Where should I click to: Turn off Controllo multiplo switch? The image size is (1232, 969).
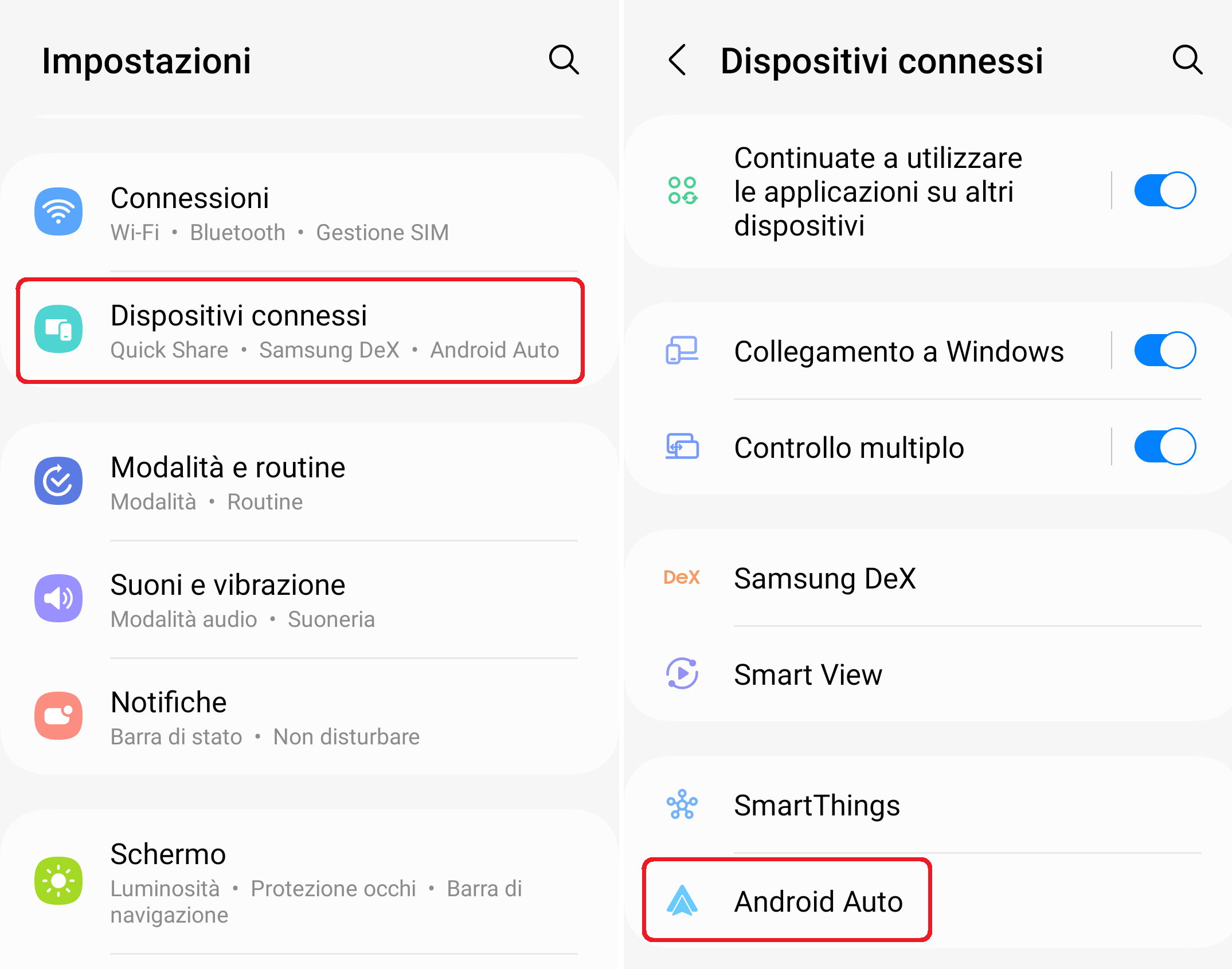point(1164,446)
